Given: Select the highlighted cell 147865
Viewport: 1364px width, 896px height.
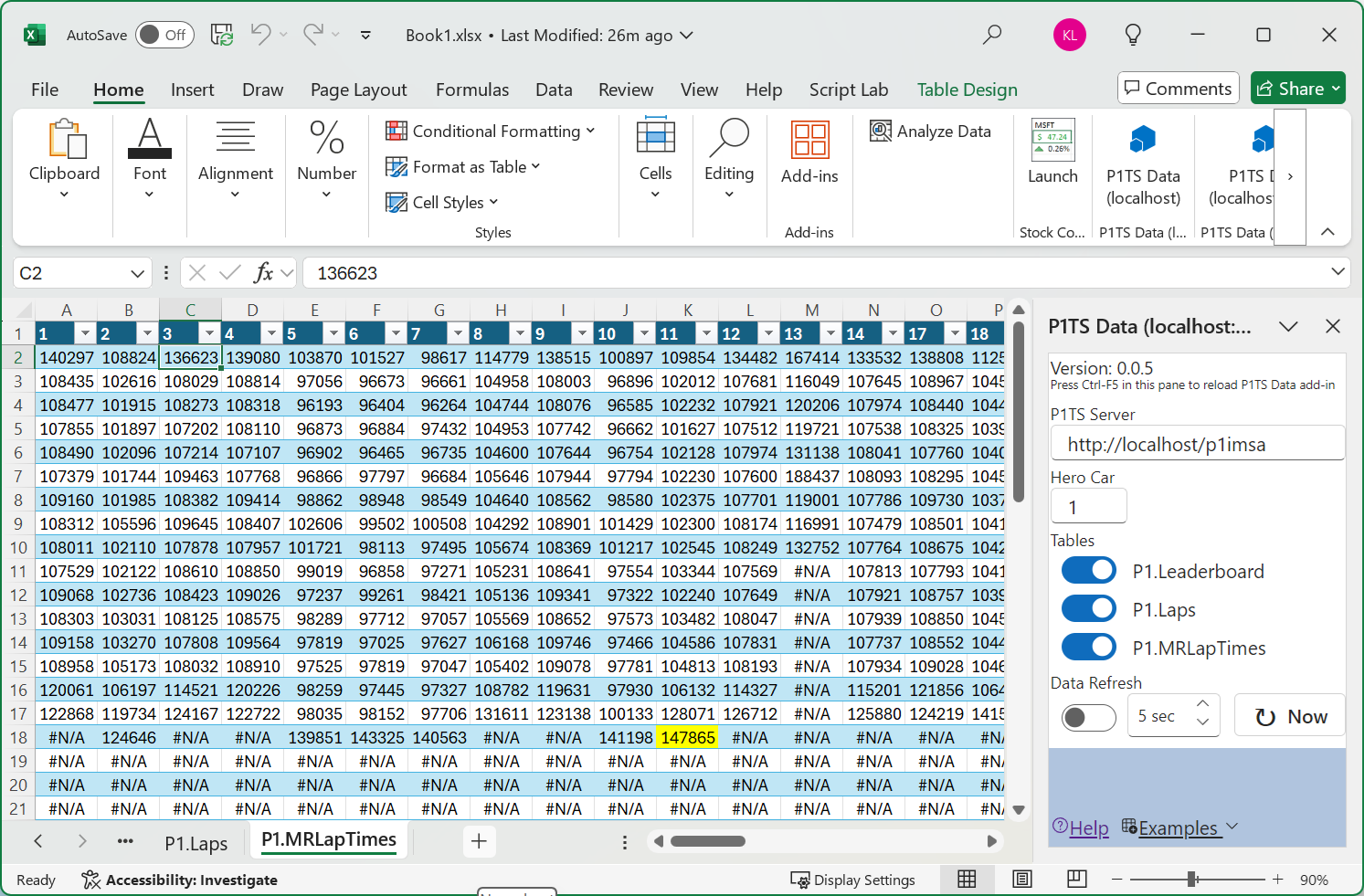Looking at the screenshot, I should 687,737.
